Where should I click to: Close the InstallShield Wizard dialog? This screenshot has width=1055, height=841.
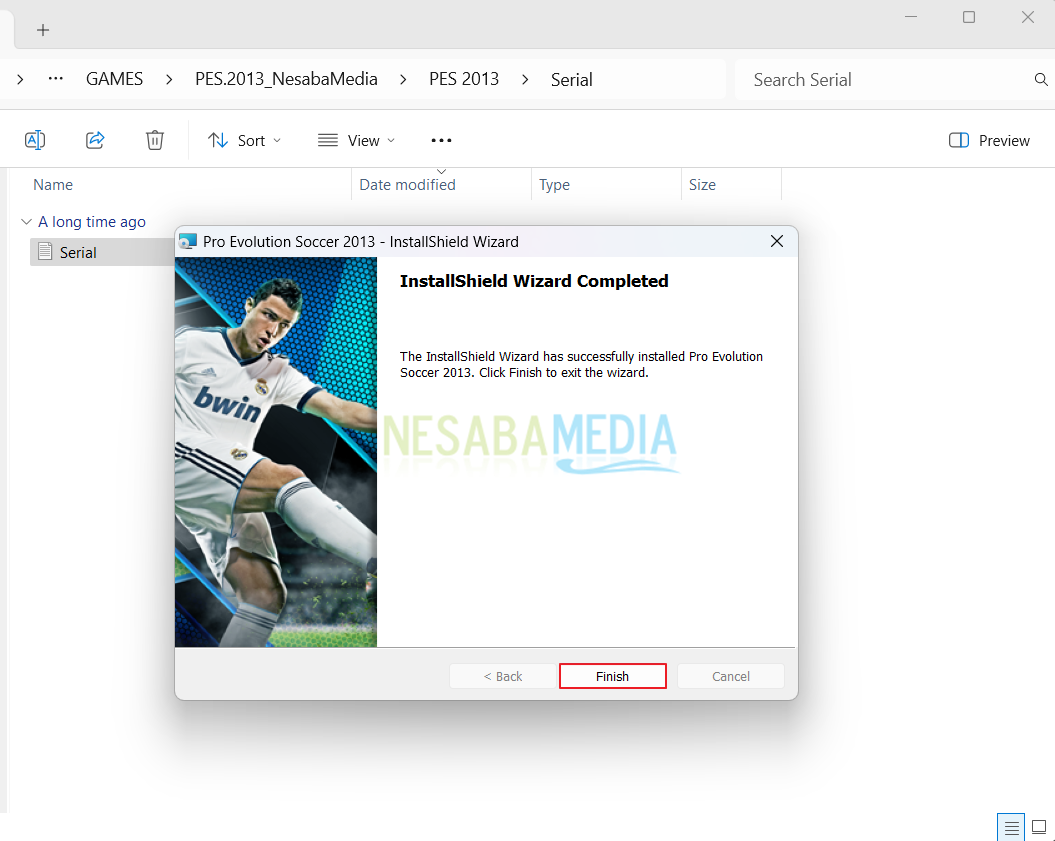776,242
